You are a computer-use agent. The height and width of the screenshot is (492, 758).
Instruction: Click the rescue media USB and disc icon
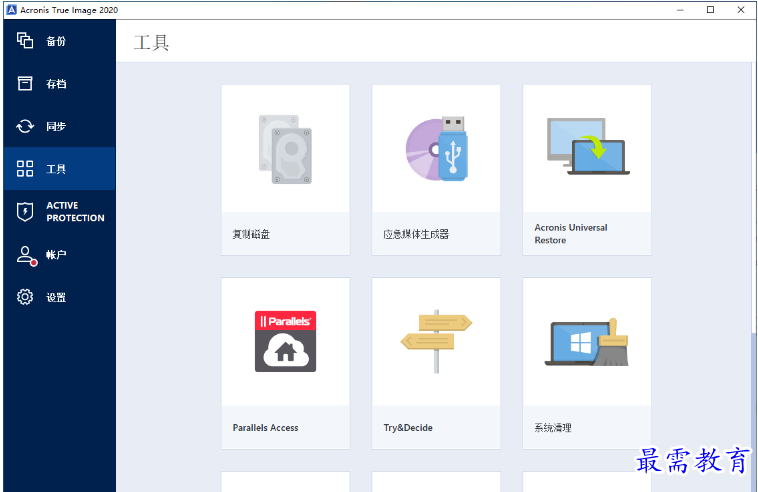point(437,148)
